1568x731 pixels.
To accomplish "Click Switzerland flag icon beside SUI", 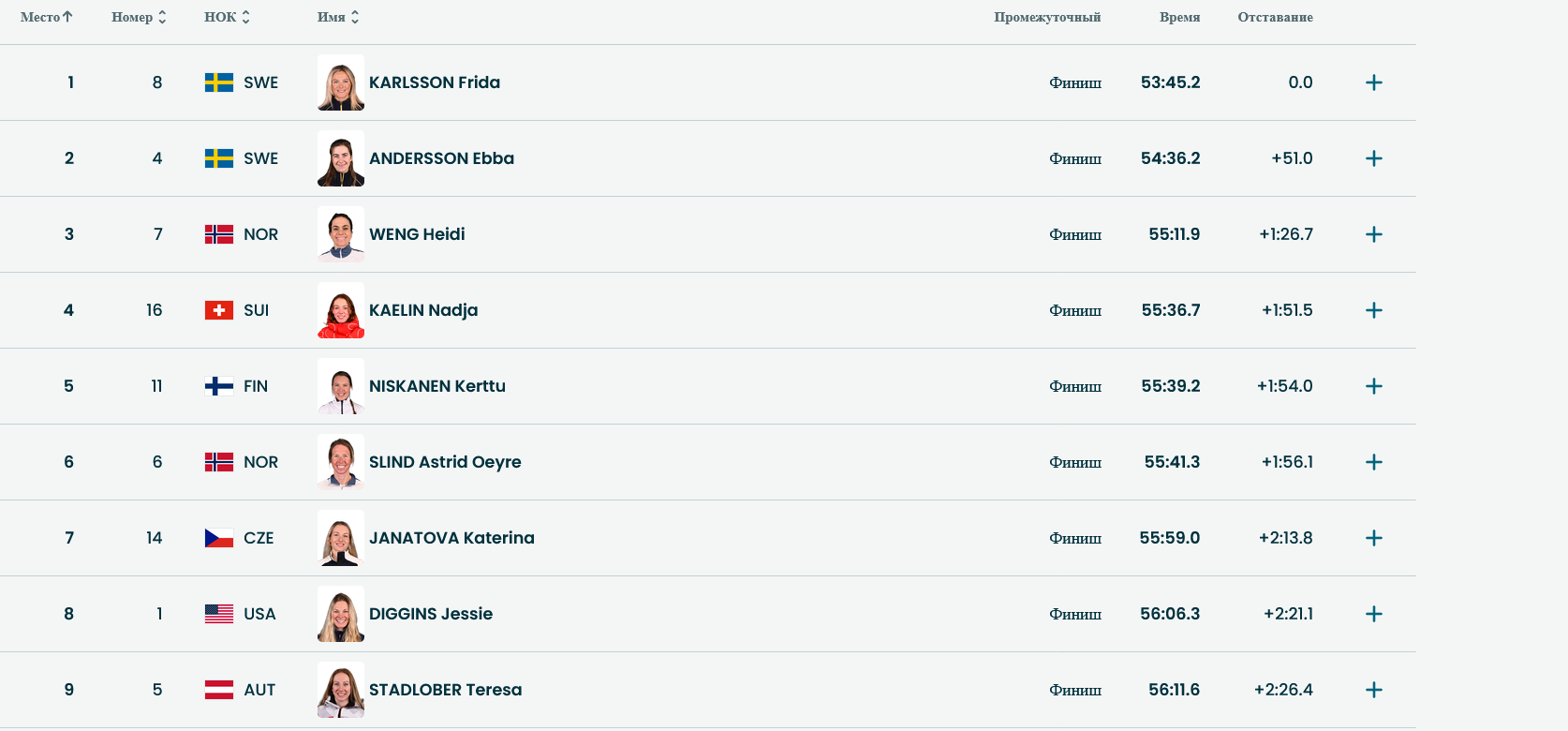I will pos(219,310).
